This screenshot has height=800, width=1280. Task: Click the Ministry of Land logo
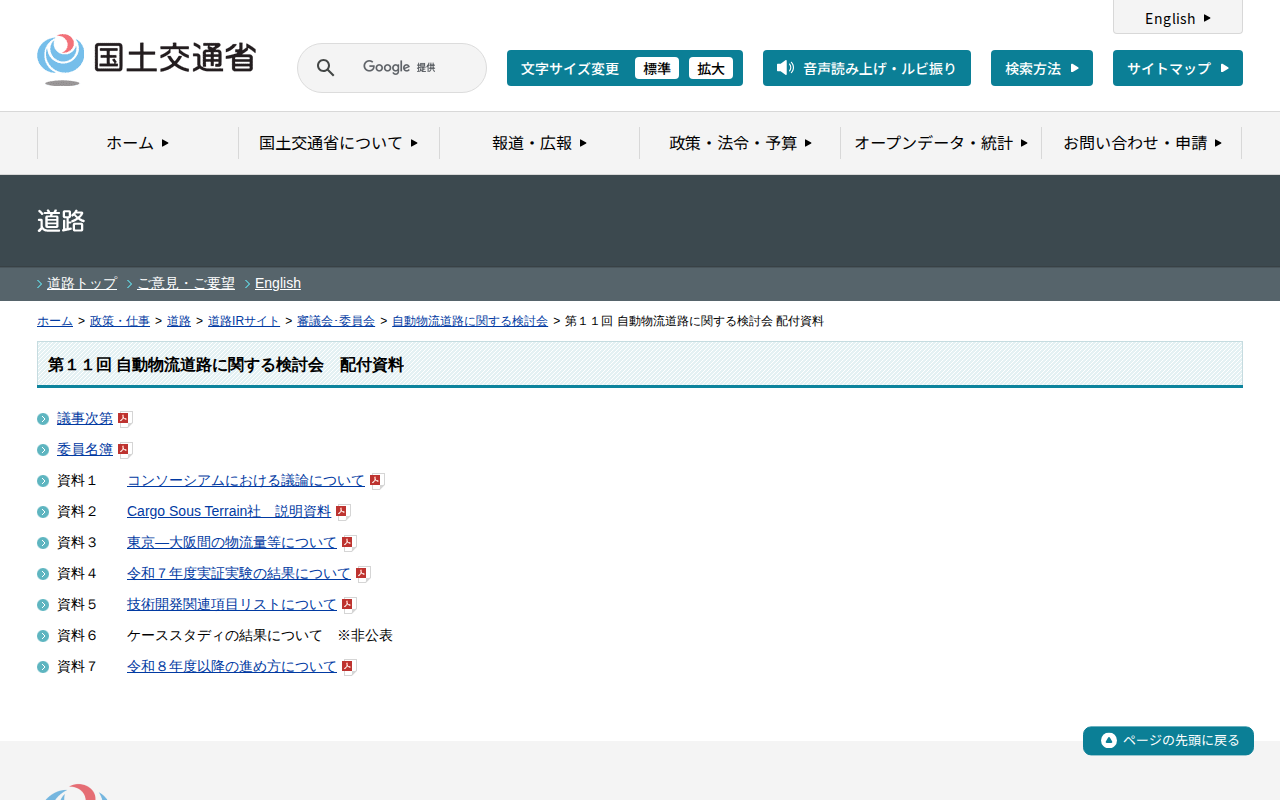[x=146, y=59]
